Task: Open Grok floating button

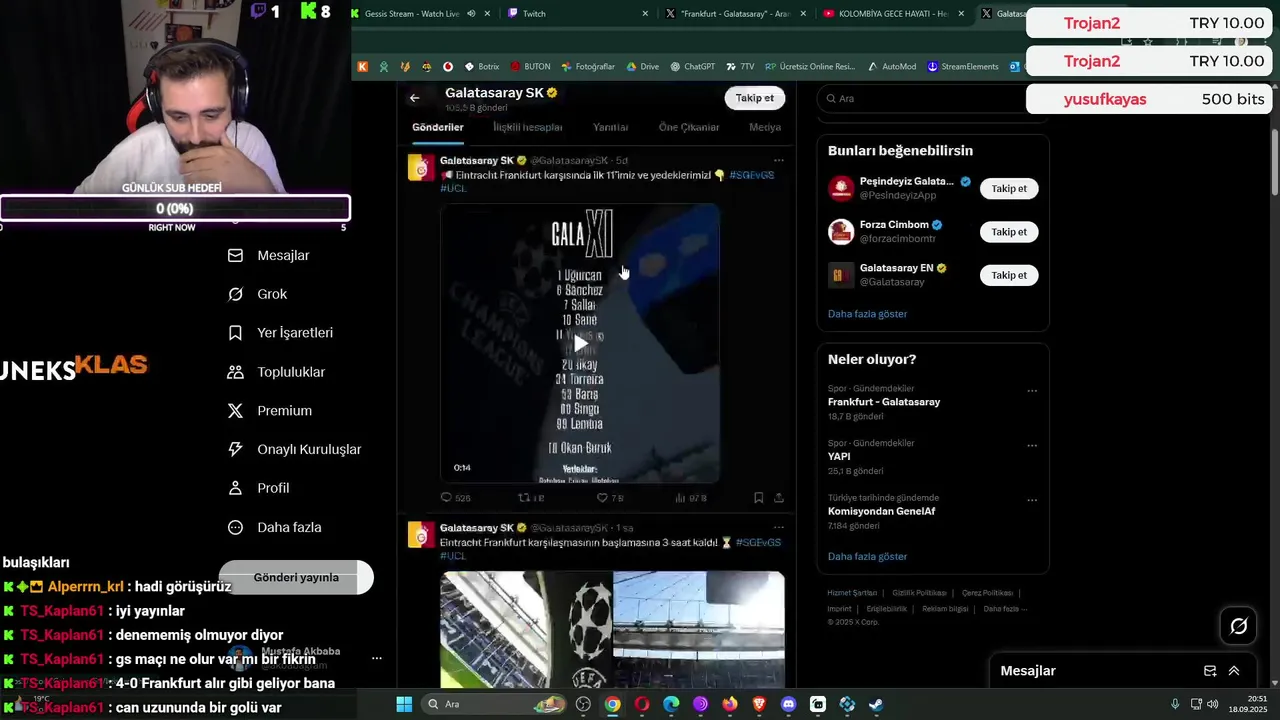Action: point(1238,626)
